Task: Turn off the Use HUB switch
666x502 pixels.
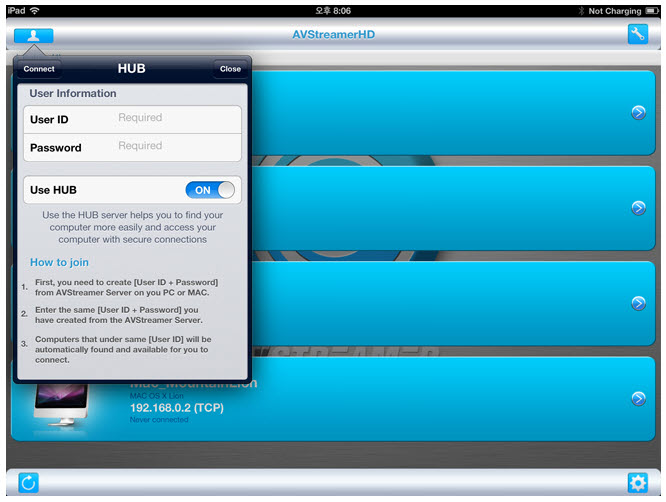Action: [210, 190]
